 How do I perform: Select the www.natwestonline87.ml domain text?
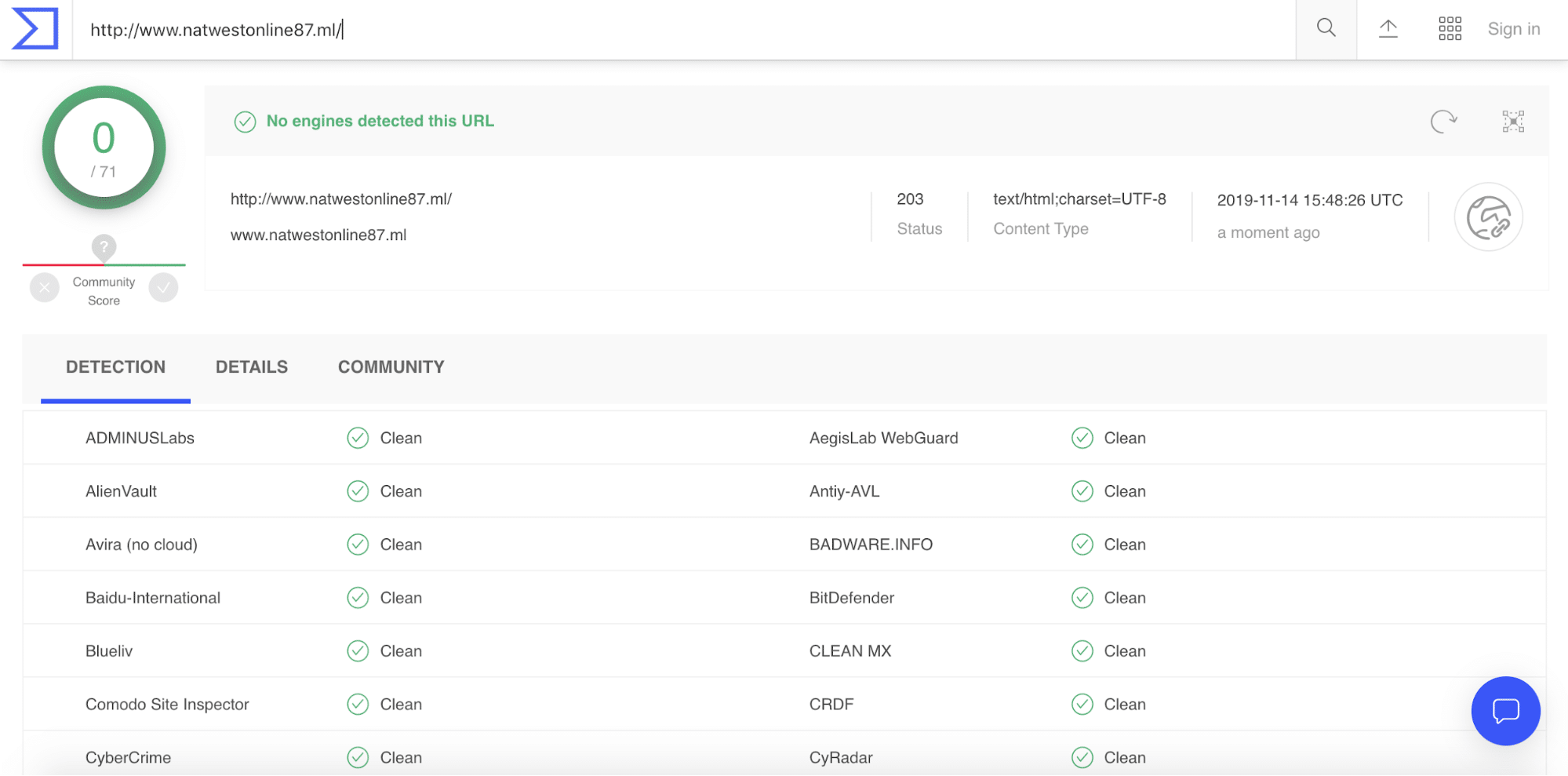coord(318,235)
